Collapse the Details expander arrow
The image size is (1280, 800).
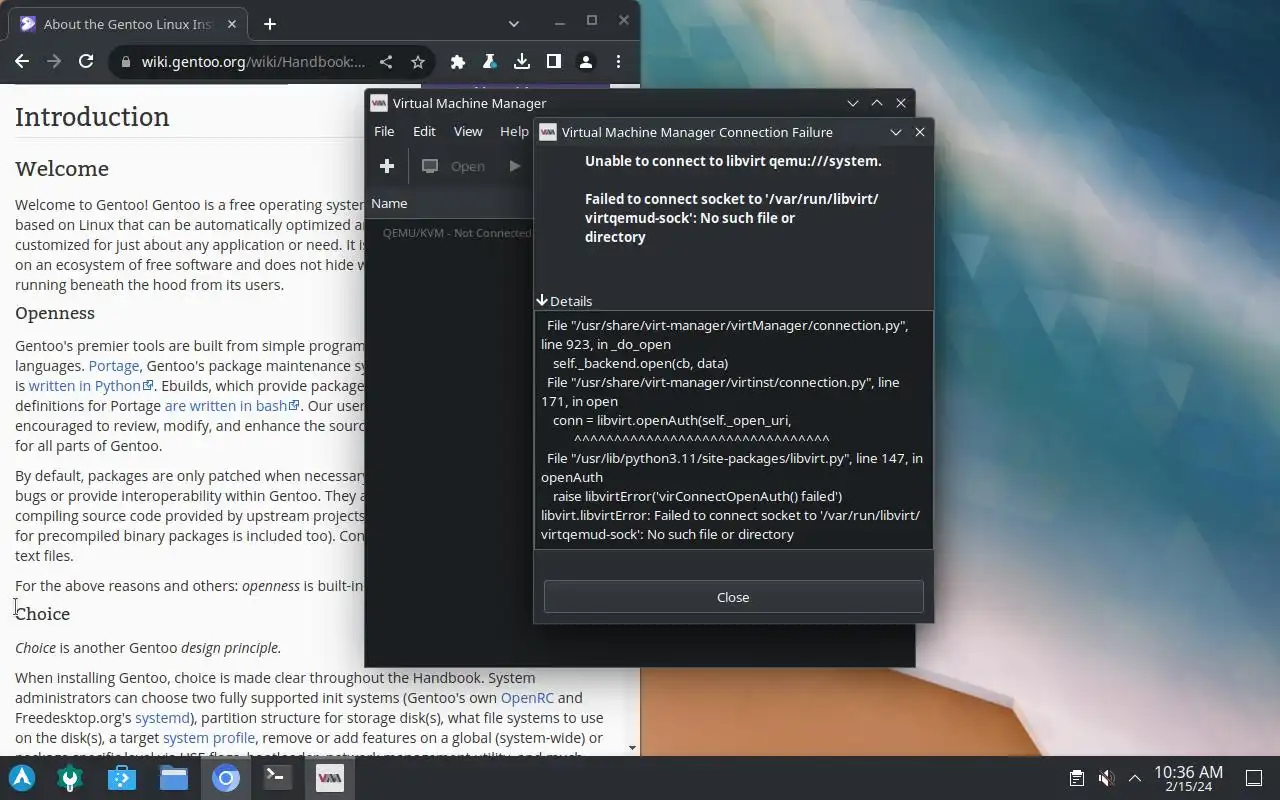pos(542,300)
